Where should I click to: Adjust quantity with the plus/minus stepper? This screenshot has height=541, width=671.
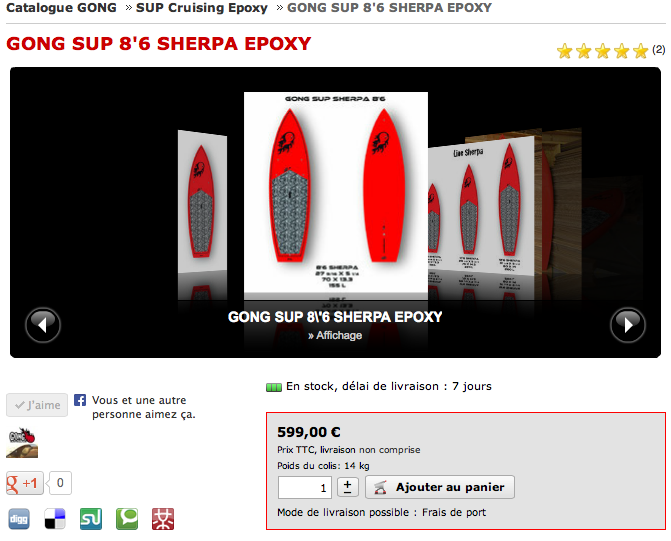(347, 487)
